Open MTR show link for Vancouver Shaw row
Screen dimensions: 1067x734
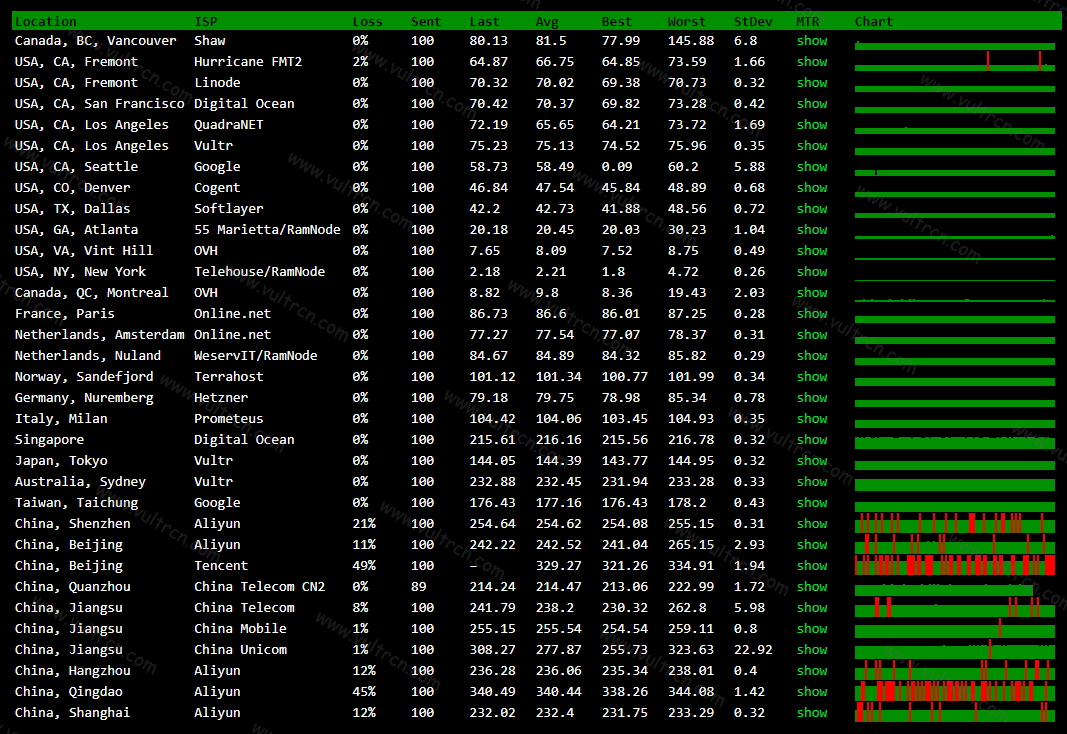[x=812, y=41]
